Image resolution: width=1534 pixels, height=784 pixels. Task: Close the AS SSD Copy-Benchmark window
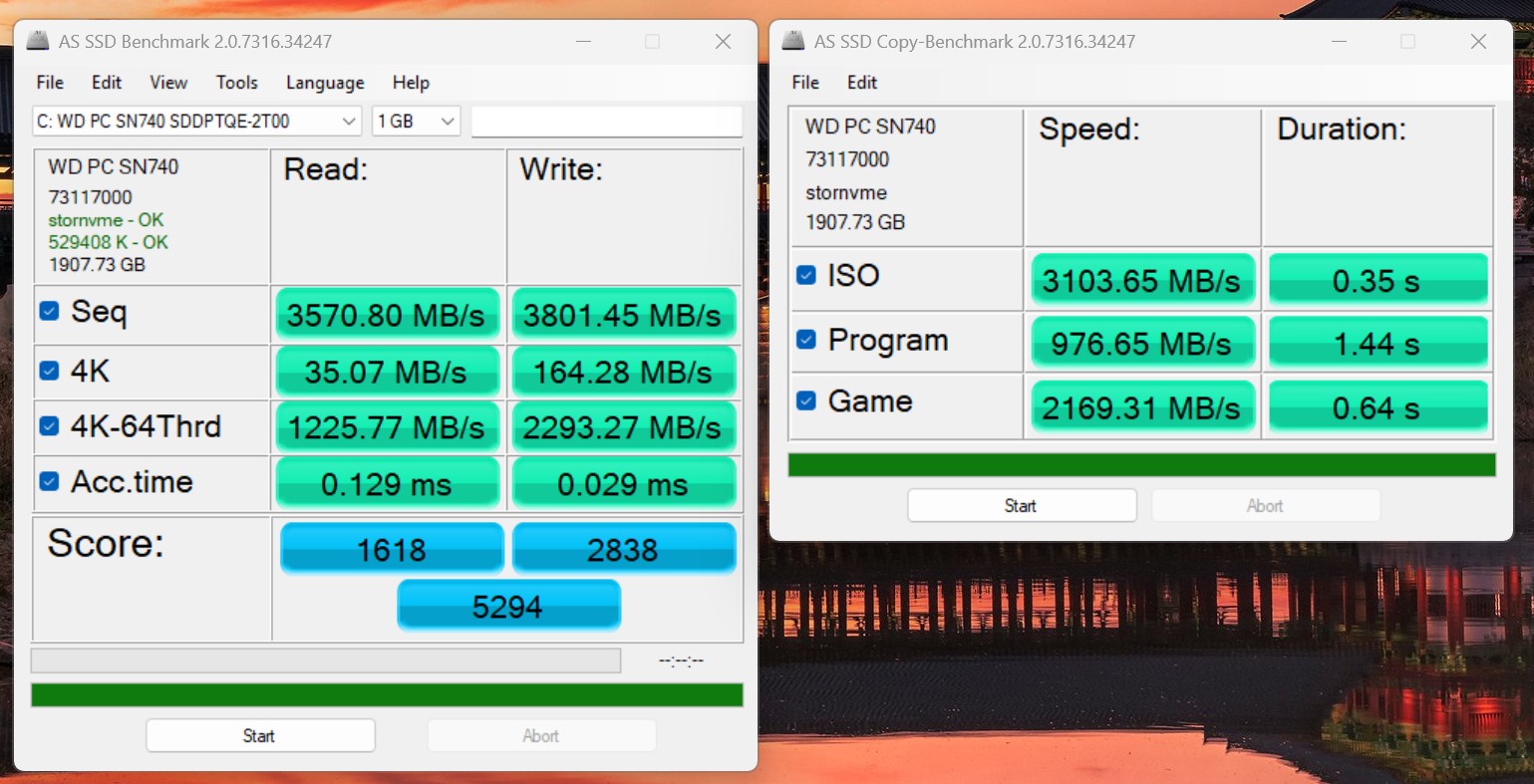pyautogui.click(x=1478, y=42)
